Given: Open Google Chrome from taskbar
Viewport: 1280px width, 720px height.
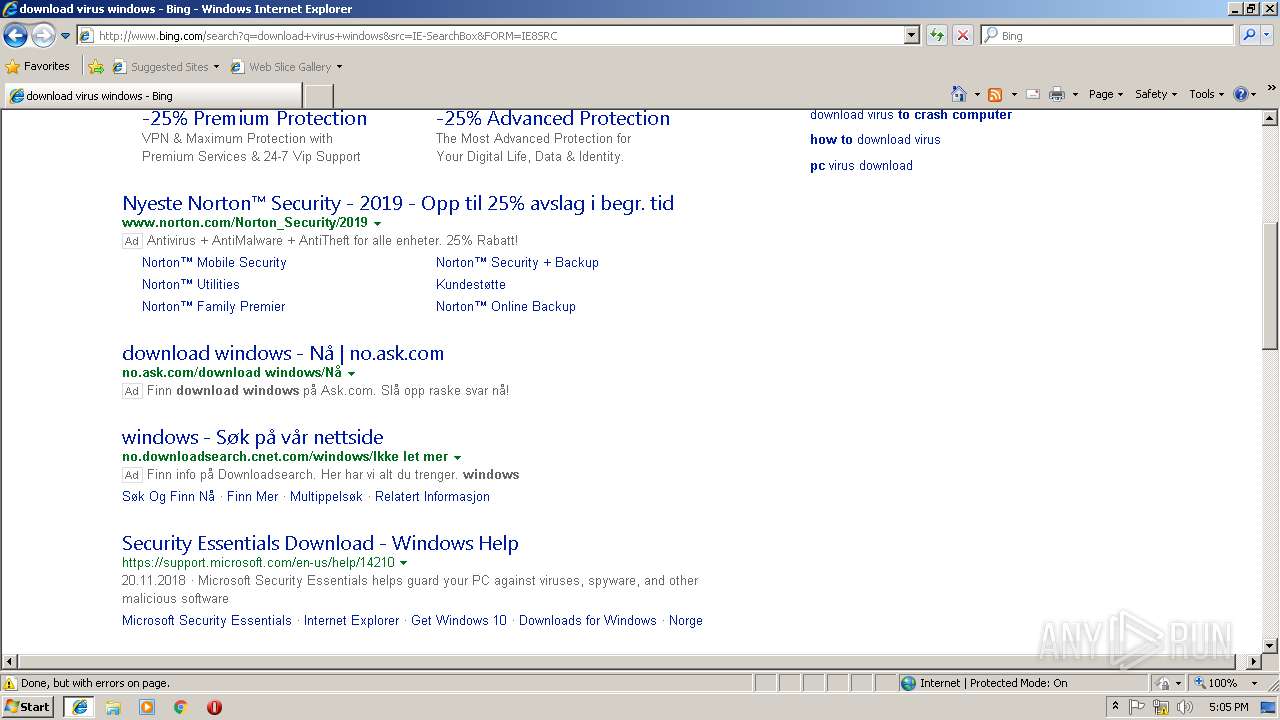Looking at the screenshot, I should pyautogui.click(x=181, y=707).
